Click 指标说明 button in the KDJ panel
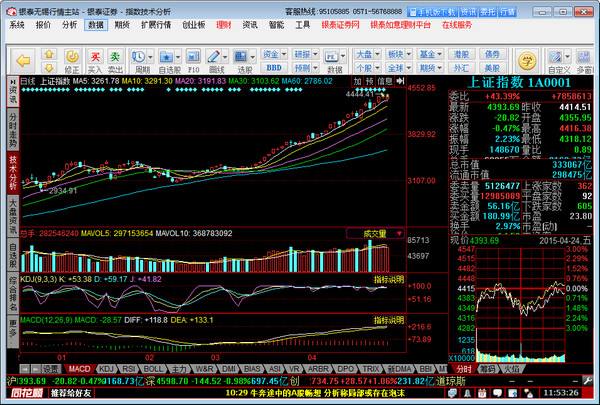Screen dimensions: 600x405 tap(388, 278)
